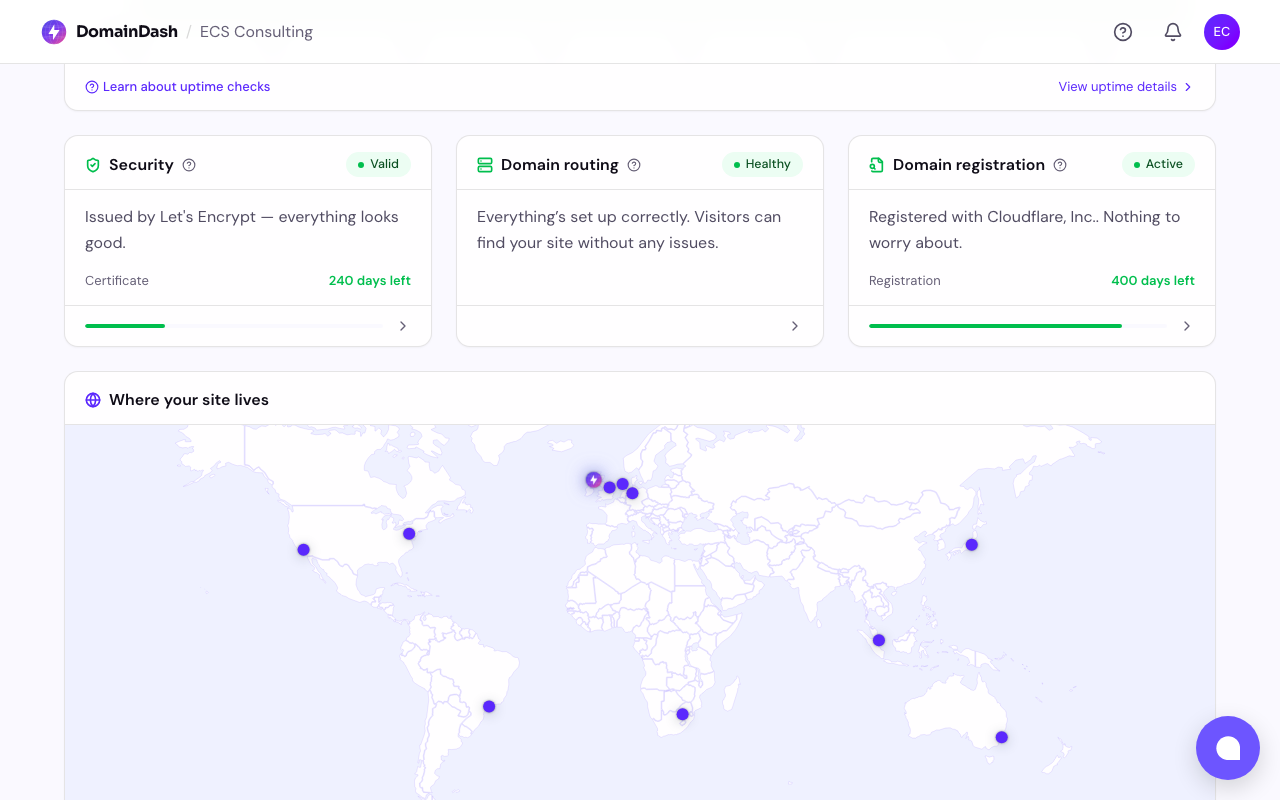Click the Domain registration document icon

click(x=876, y=164)
